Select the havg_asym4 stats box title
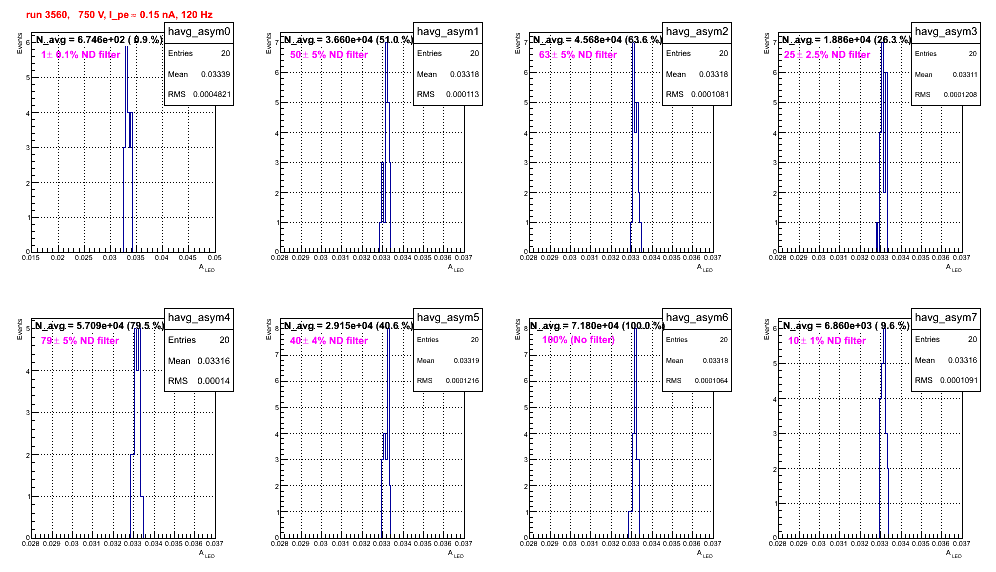 [x=199, y=318]
